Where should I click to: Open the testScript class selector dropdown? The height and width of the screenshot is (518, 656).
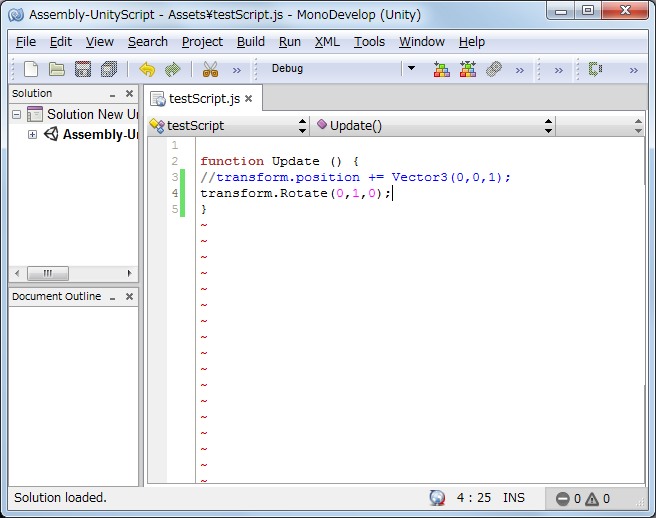pyautogui.click(x=303, y=126)
